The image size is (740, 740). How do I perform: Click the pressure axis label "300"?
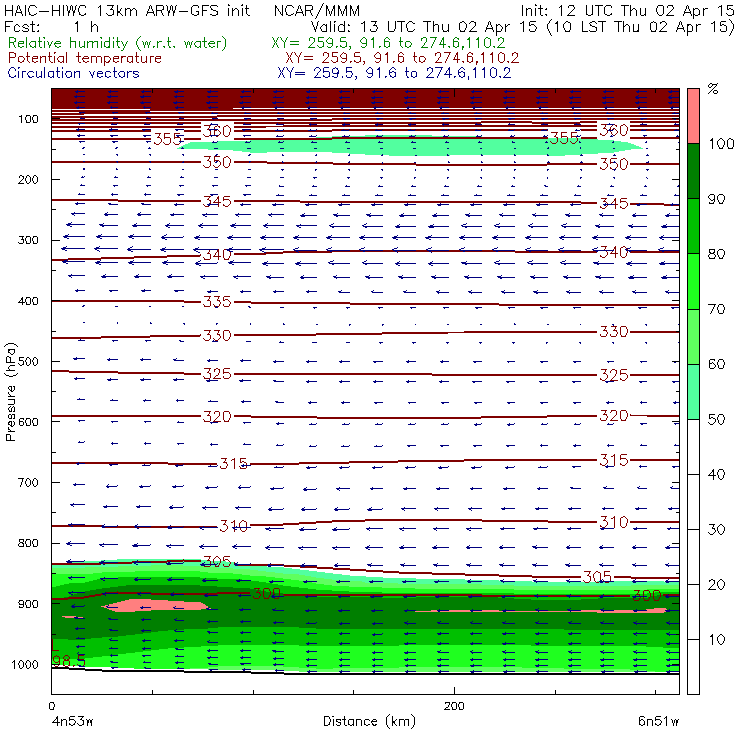click(28, 240)
